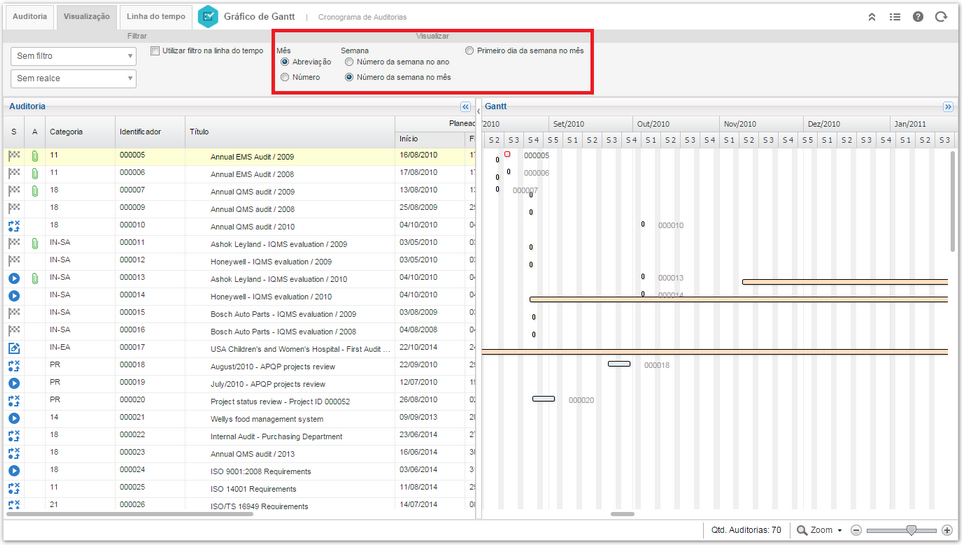Switch to the Visualização tab
This screenshot has width=962, height=545.
point(87,17)
